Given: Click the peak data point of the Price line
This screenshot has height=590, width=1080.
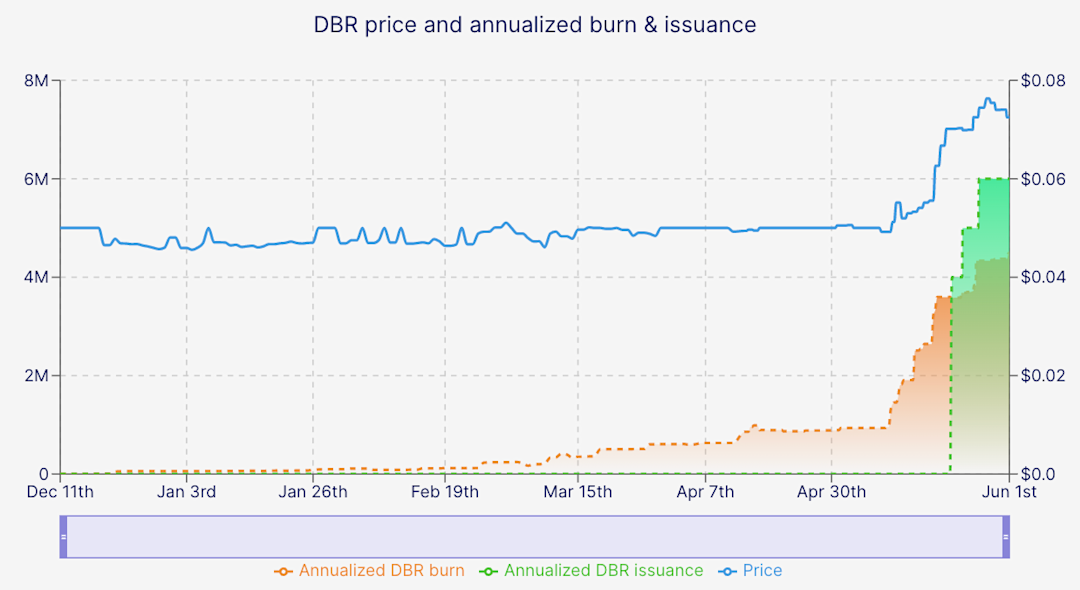Looking at the screenshot, I should tap(989, 98).
